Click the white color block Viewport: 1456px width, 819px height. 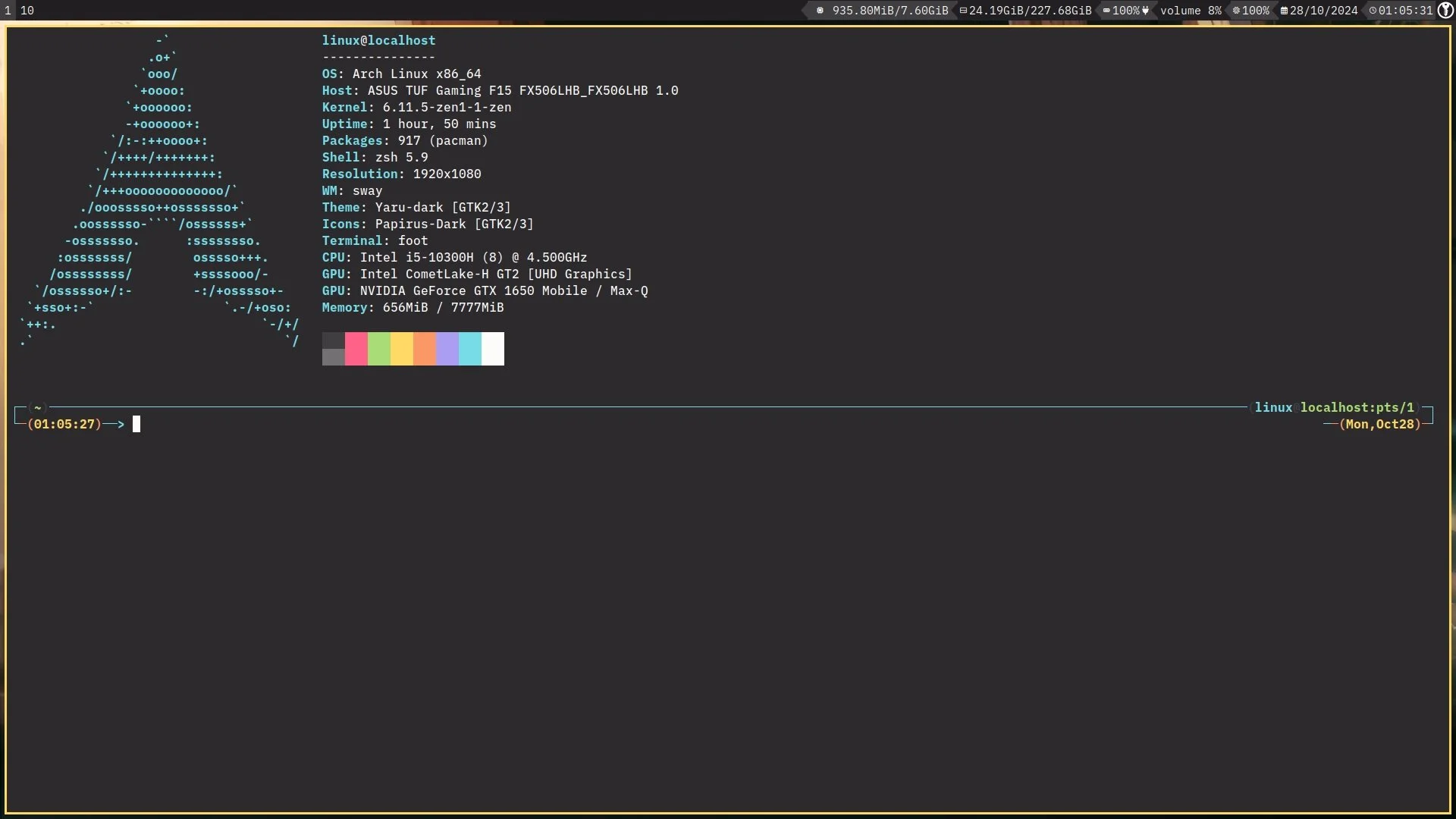pyautogui.click(x=493, y=349)
